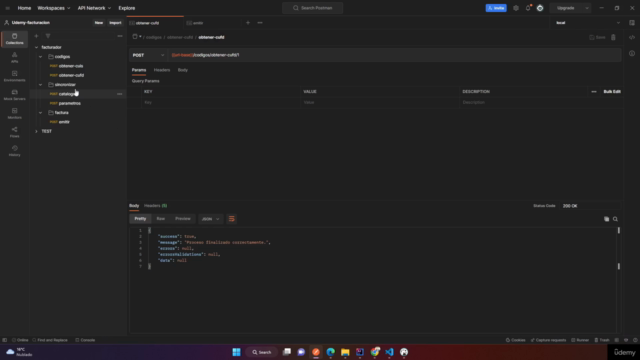Open Explore in the top menu
The width and height of the screenshot is (640, 360).
tap(127, 8)
